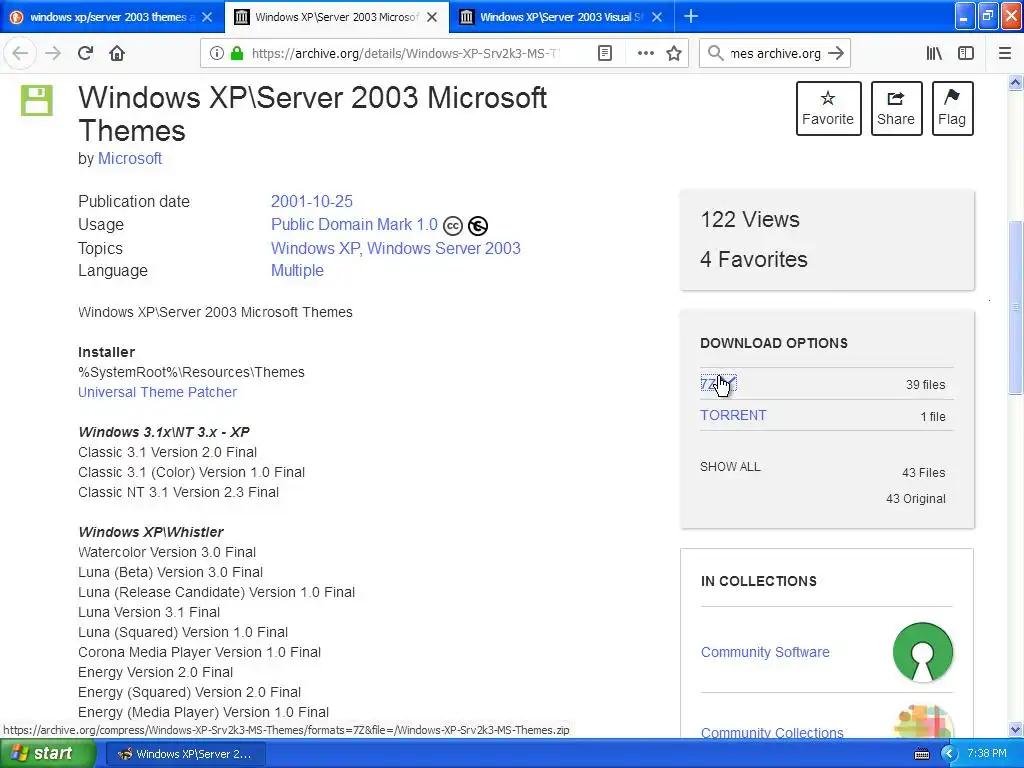Click the 7:38 PM taskbar clock
The height and width of the screenshot is (768, 1024).
tap(987, 754)
